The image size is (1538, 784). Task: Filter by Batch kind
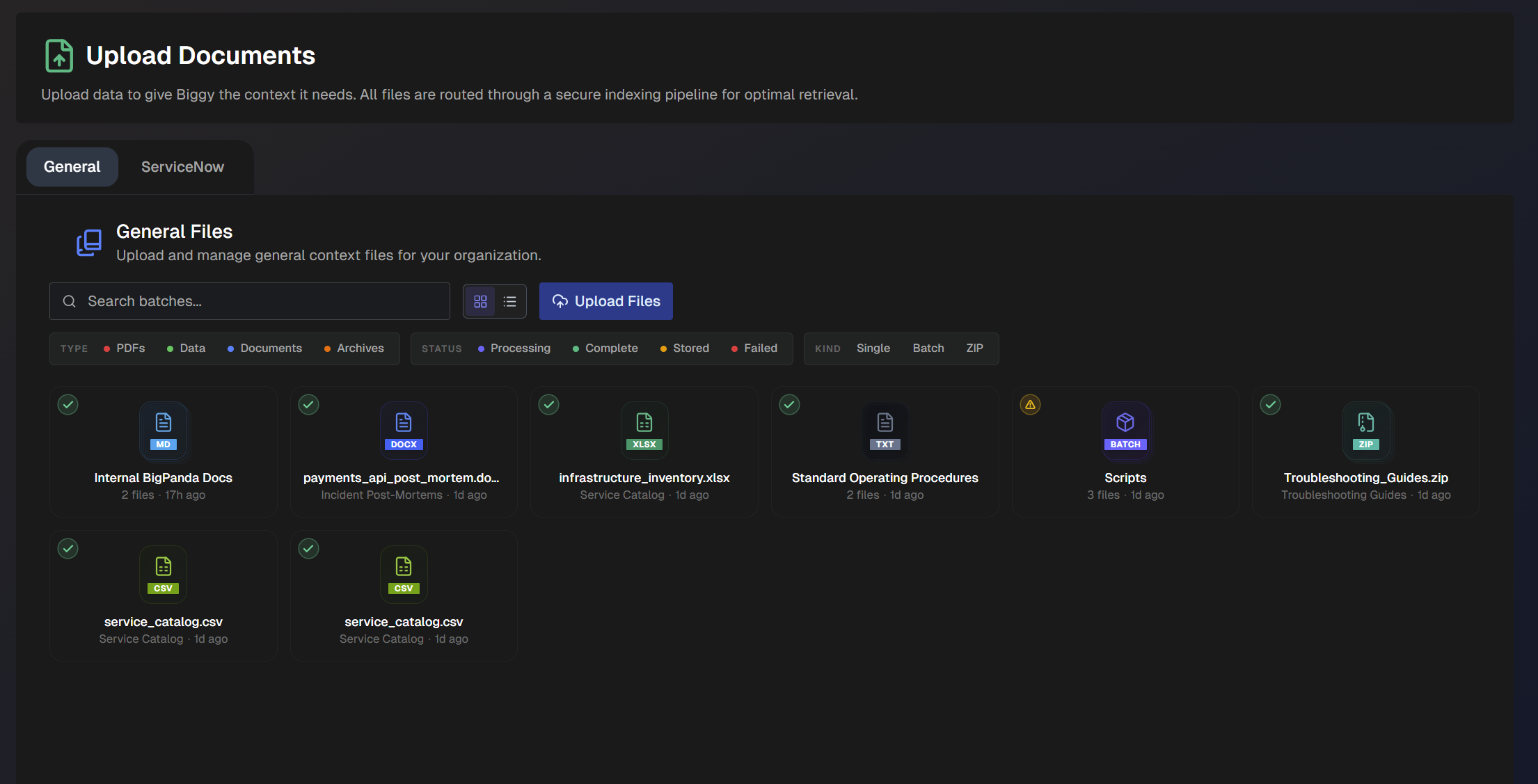click(x=928, y=349)
